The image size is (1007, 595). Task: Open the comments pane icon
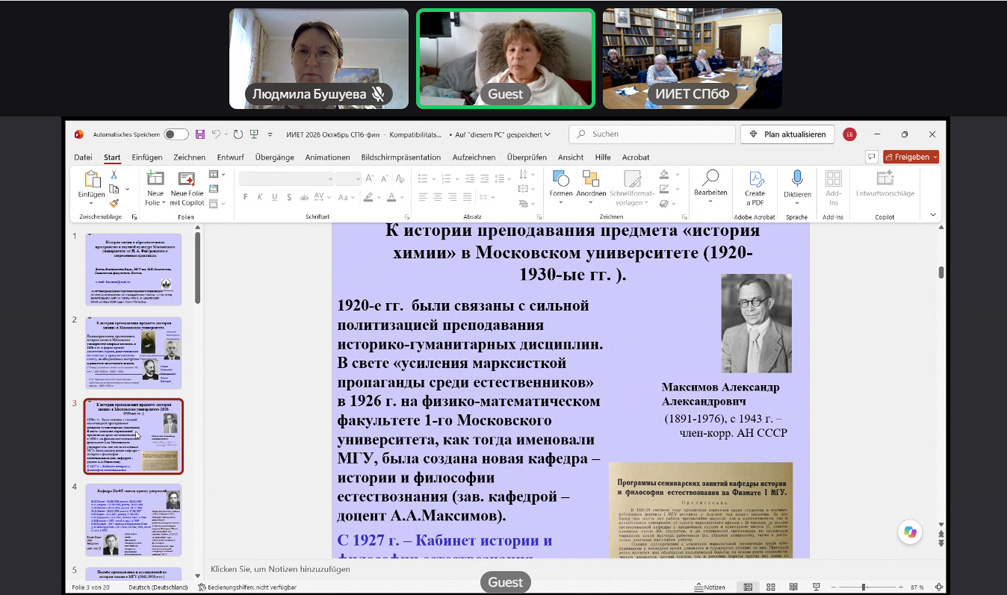tap(871, 157)
